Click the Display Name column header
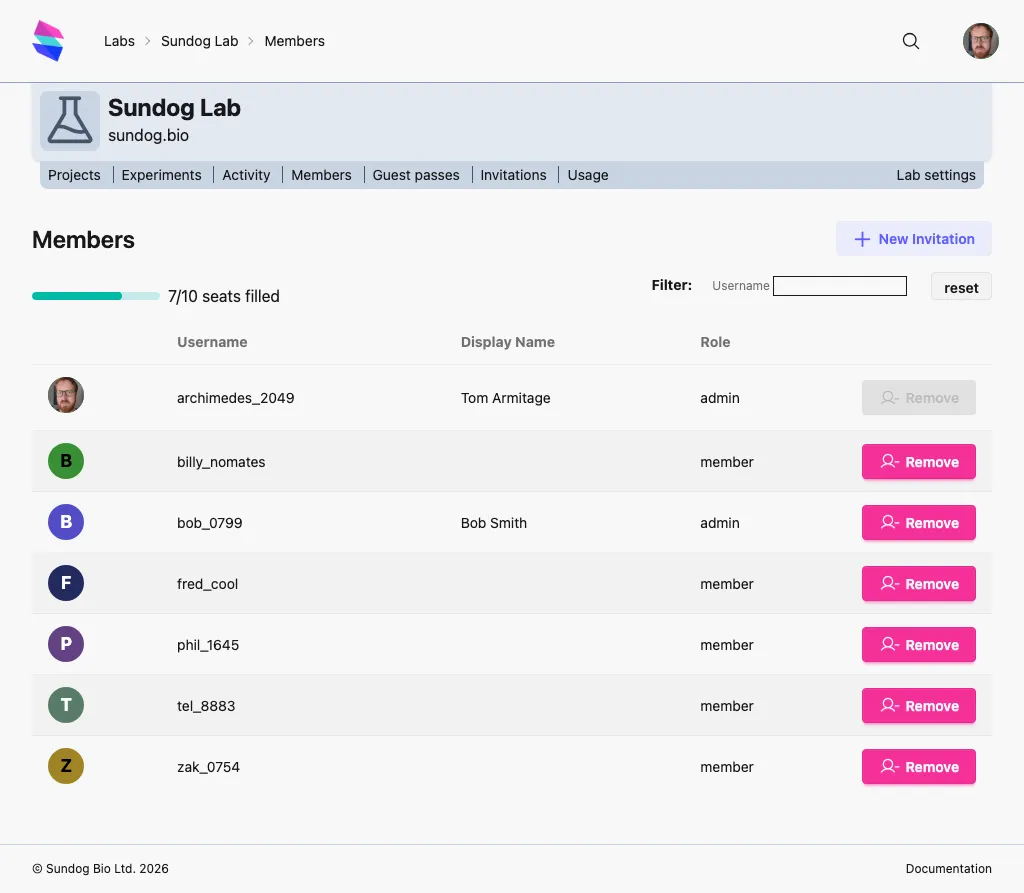Screen dimensions: 1024x893 [x=507, y=342]
